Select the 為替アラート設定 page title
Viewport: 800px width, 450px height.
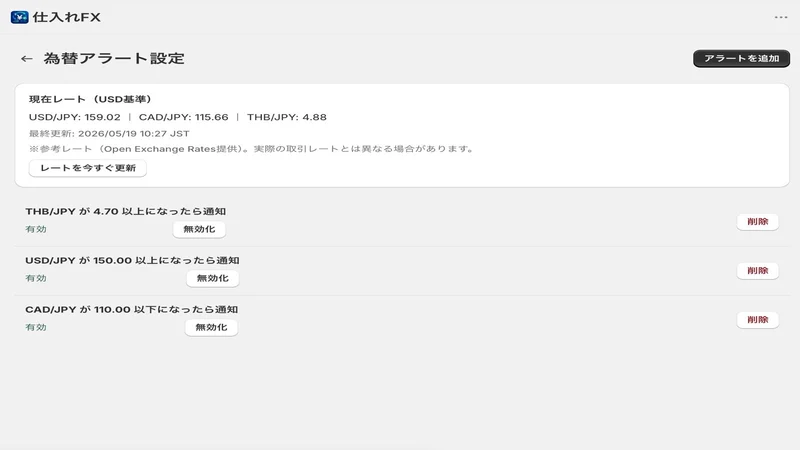tap(114, 59)
